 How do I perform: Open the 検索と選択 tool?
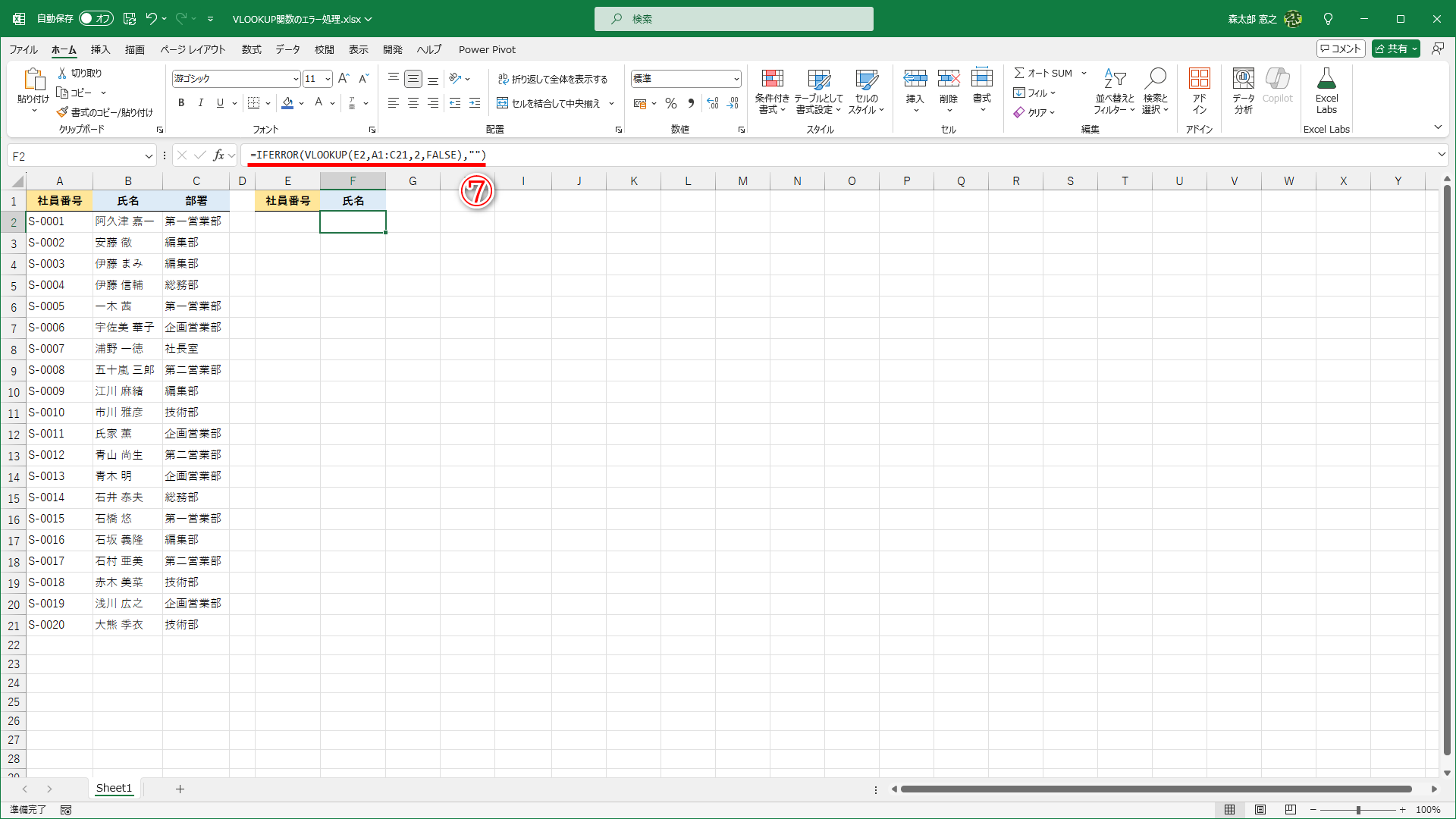1154,91
